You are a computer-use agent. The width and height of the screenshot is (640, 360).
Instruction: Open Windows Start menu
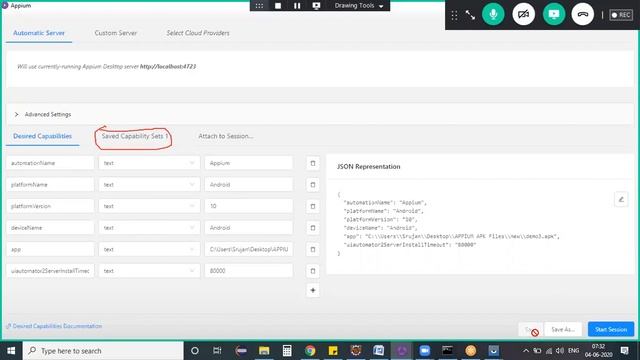click(11, 351)
